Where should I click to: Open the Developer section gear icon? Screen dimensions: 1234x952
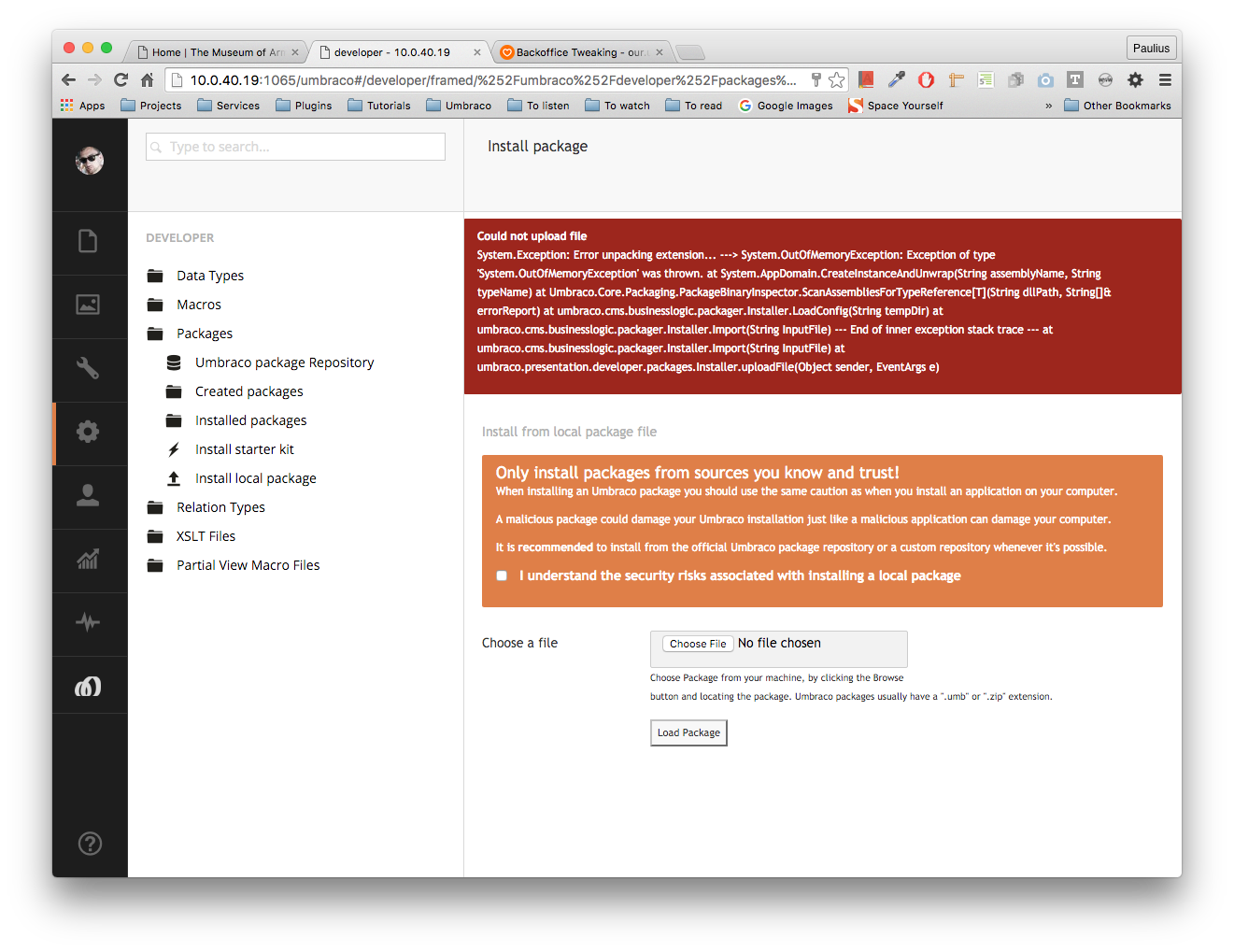coord(88,432)
